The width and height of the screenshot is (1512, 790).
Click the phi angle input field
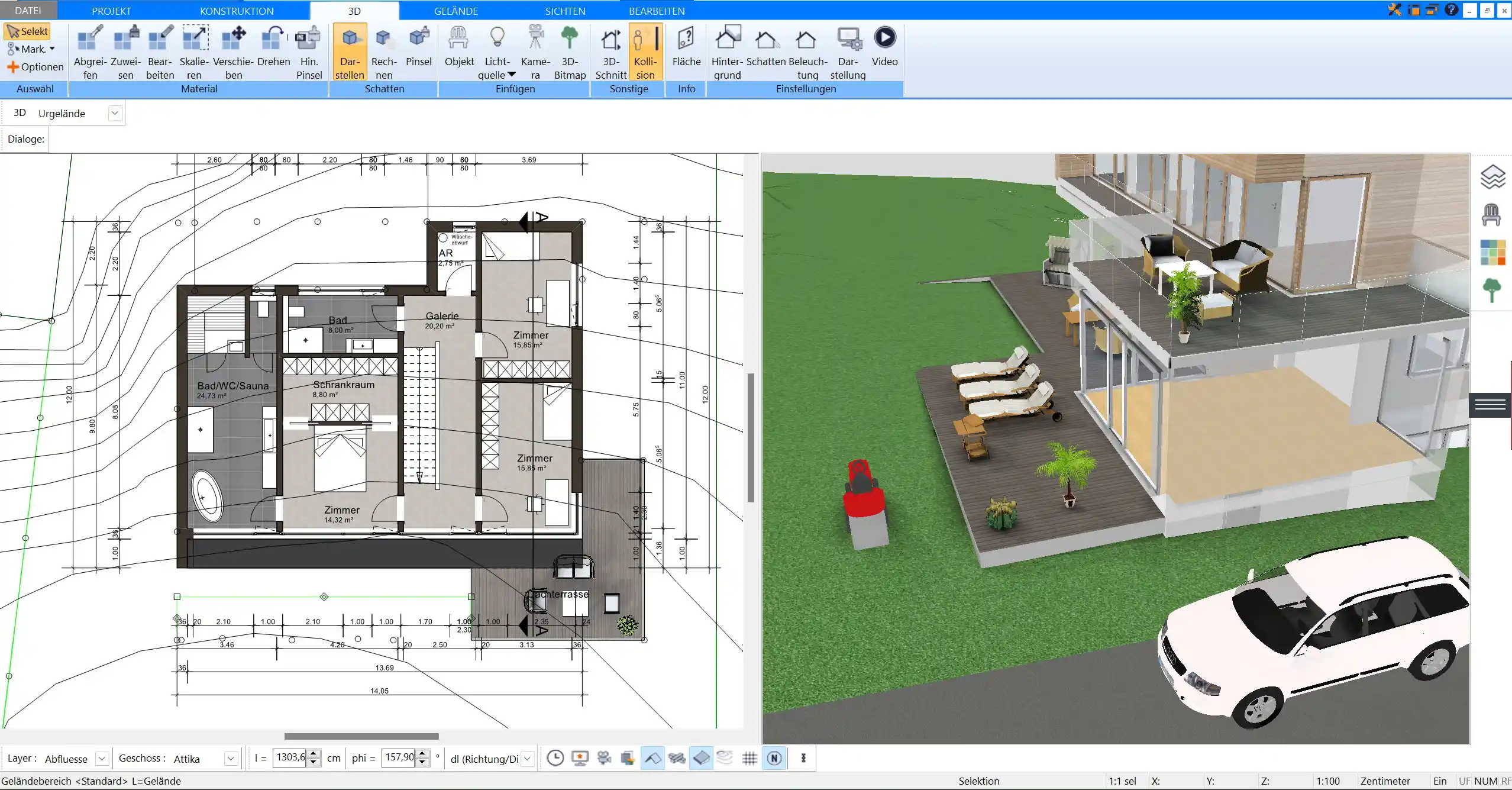(399, 757)
